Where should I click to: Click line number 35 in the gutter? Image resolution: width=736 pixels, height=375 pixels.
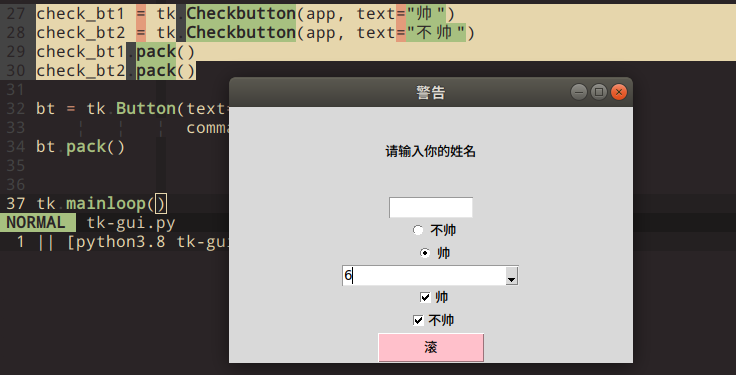[x=15, y=166]
